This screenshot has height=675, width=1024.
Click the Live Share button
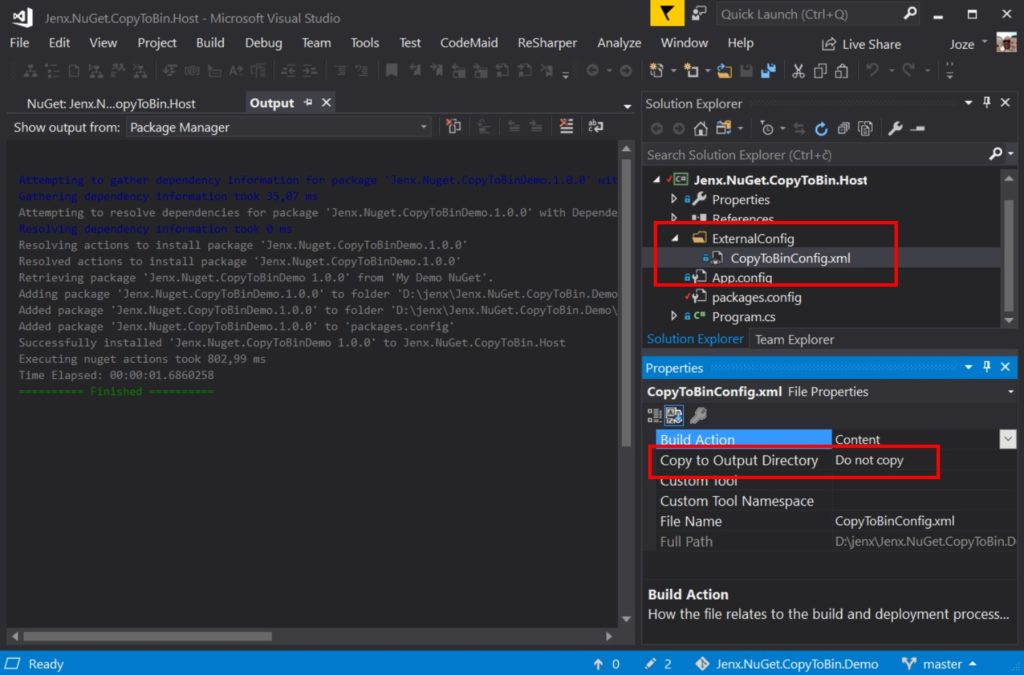861,44
